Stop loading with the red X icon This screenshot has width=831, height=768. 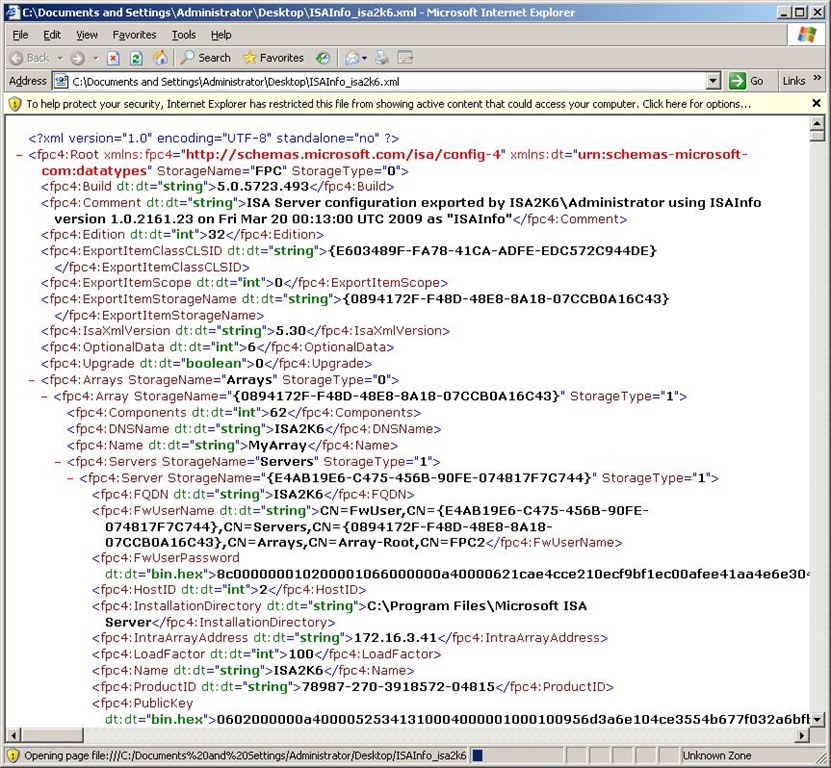coord(113,58)
